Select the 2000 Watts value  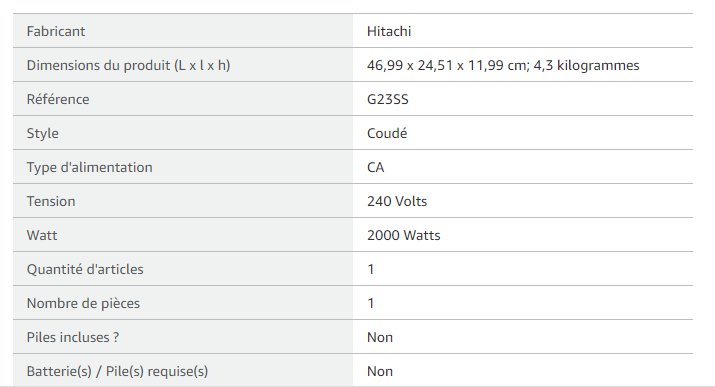pyautogui.click(x=404, y=235)
